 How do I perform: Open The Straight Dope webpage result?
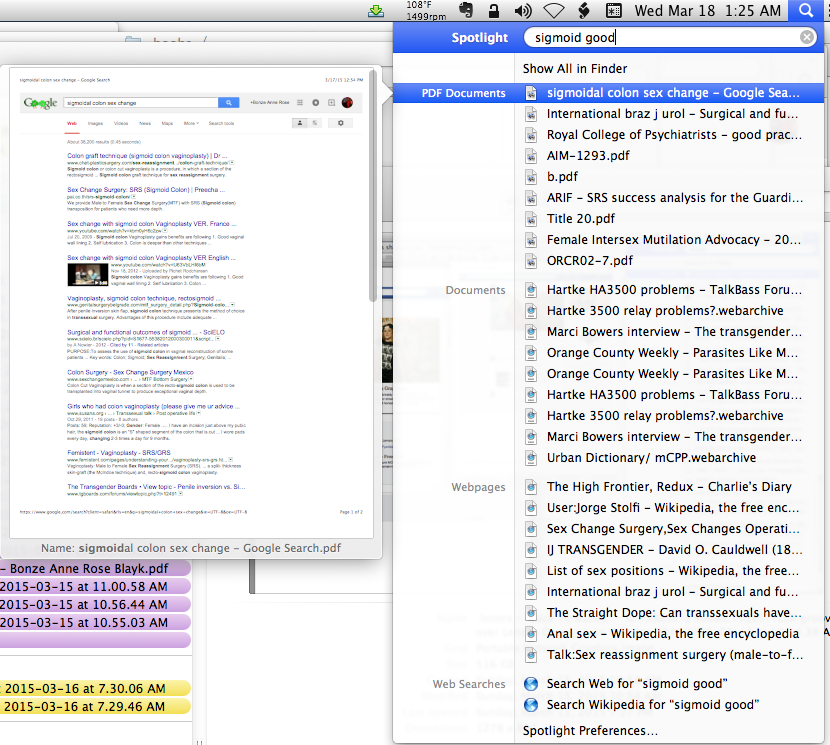tap(674, 613)
